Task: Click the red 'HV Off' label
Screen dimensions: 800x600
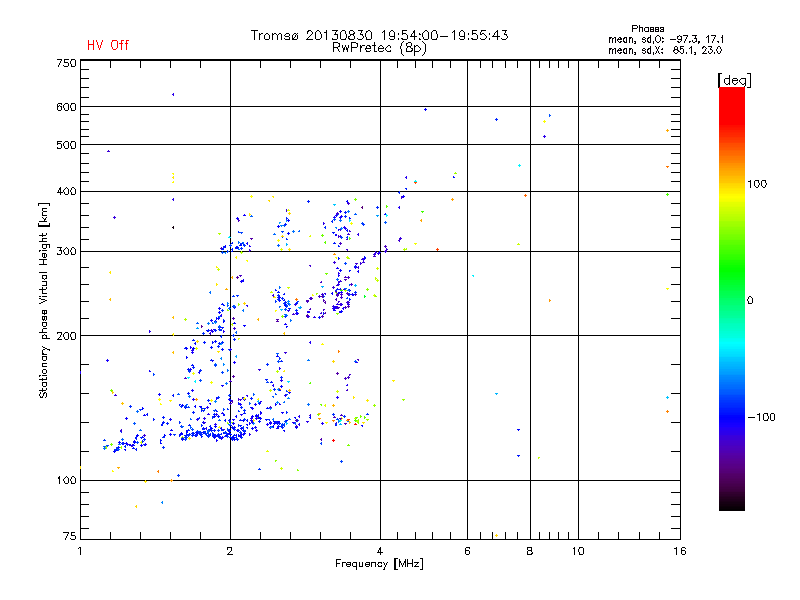Action: click(x=108, y=45)
